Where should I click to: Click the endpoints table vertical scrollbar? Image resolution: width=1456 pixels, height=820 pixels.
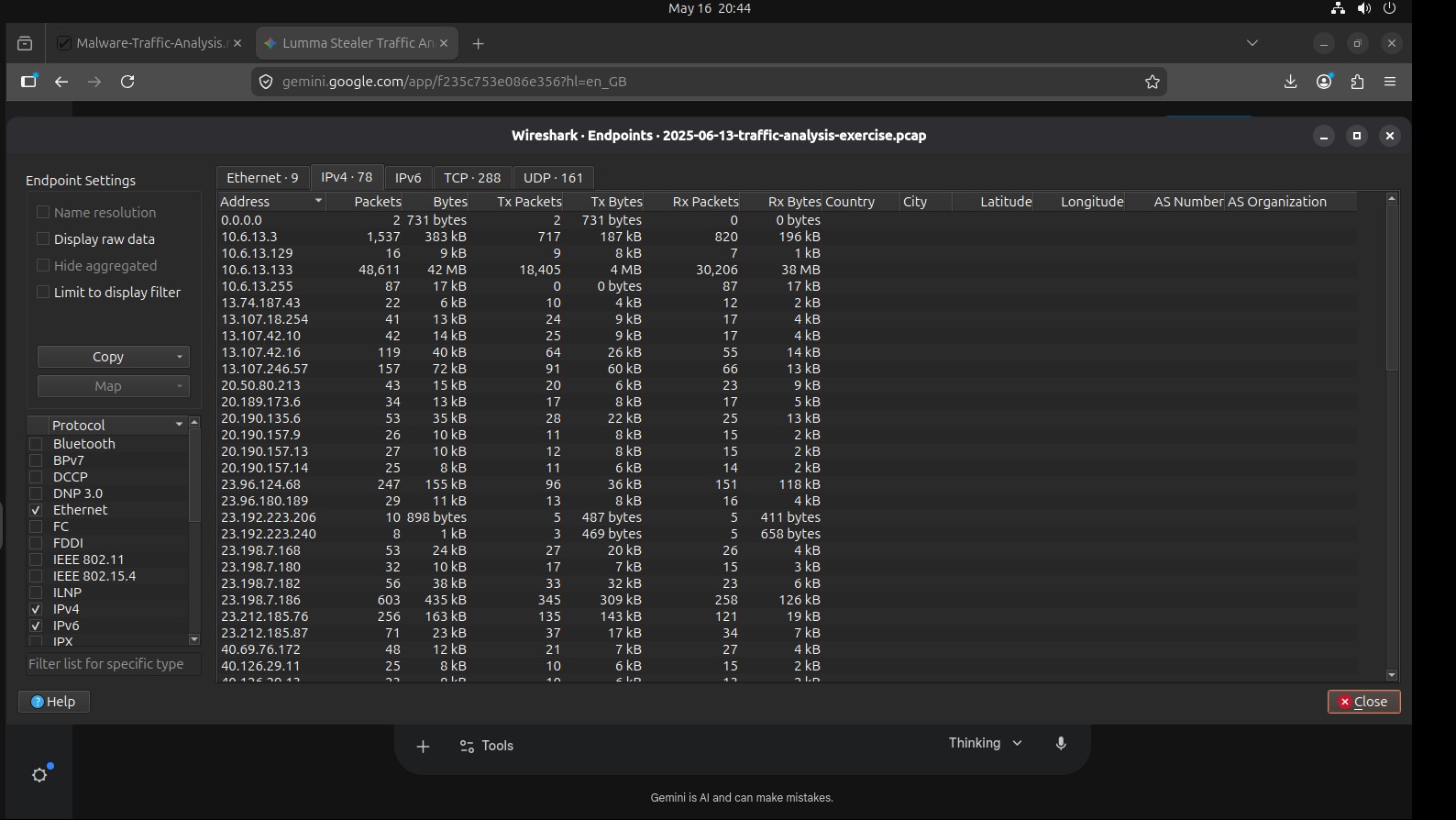point(1392,287)
